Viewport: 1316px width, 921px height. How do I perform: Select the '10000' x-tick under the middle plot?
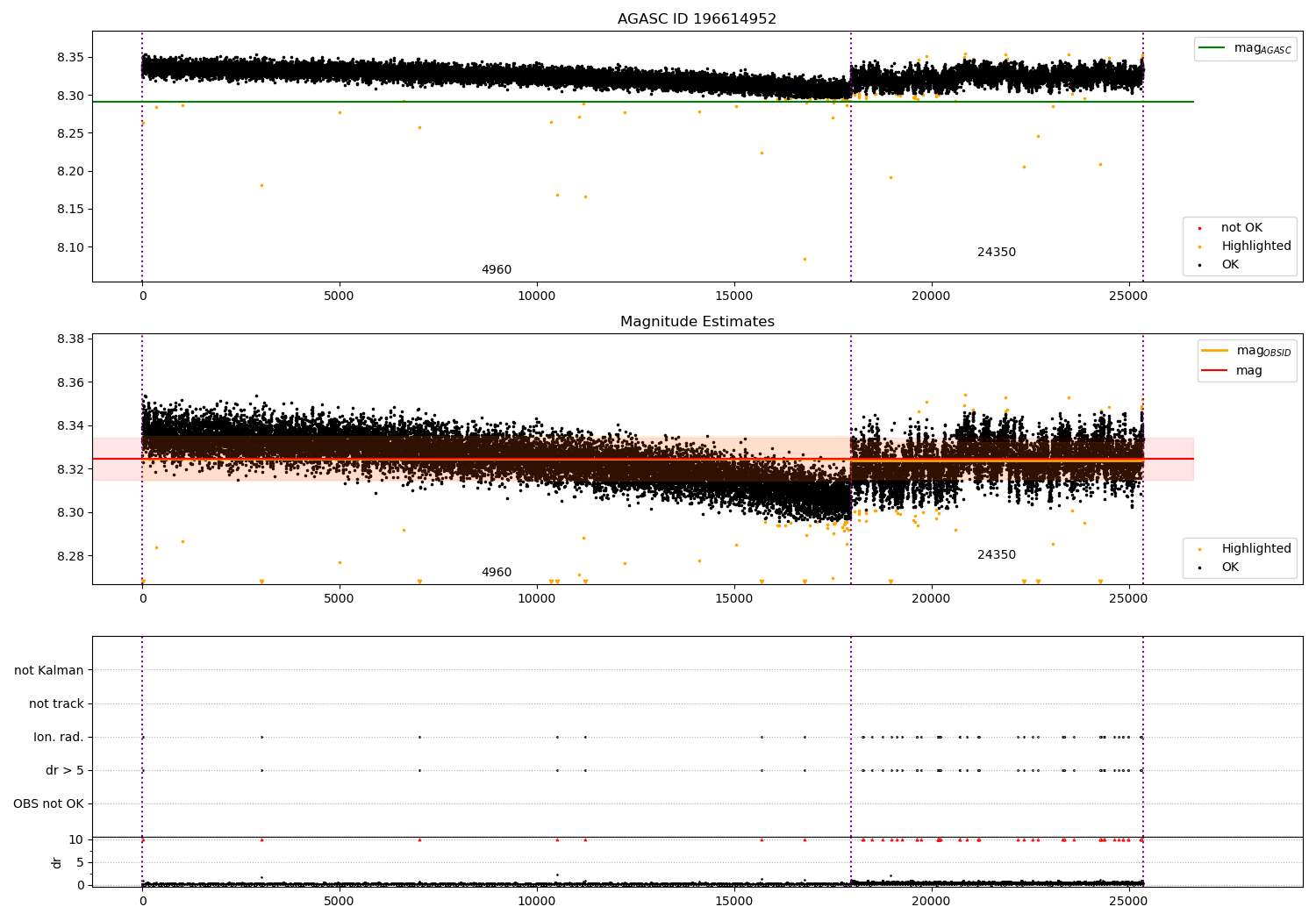coord(536,599)
